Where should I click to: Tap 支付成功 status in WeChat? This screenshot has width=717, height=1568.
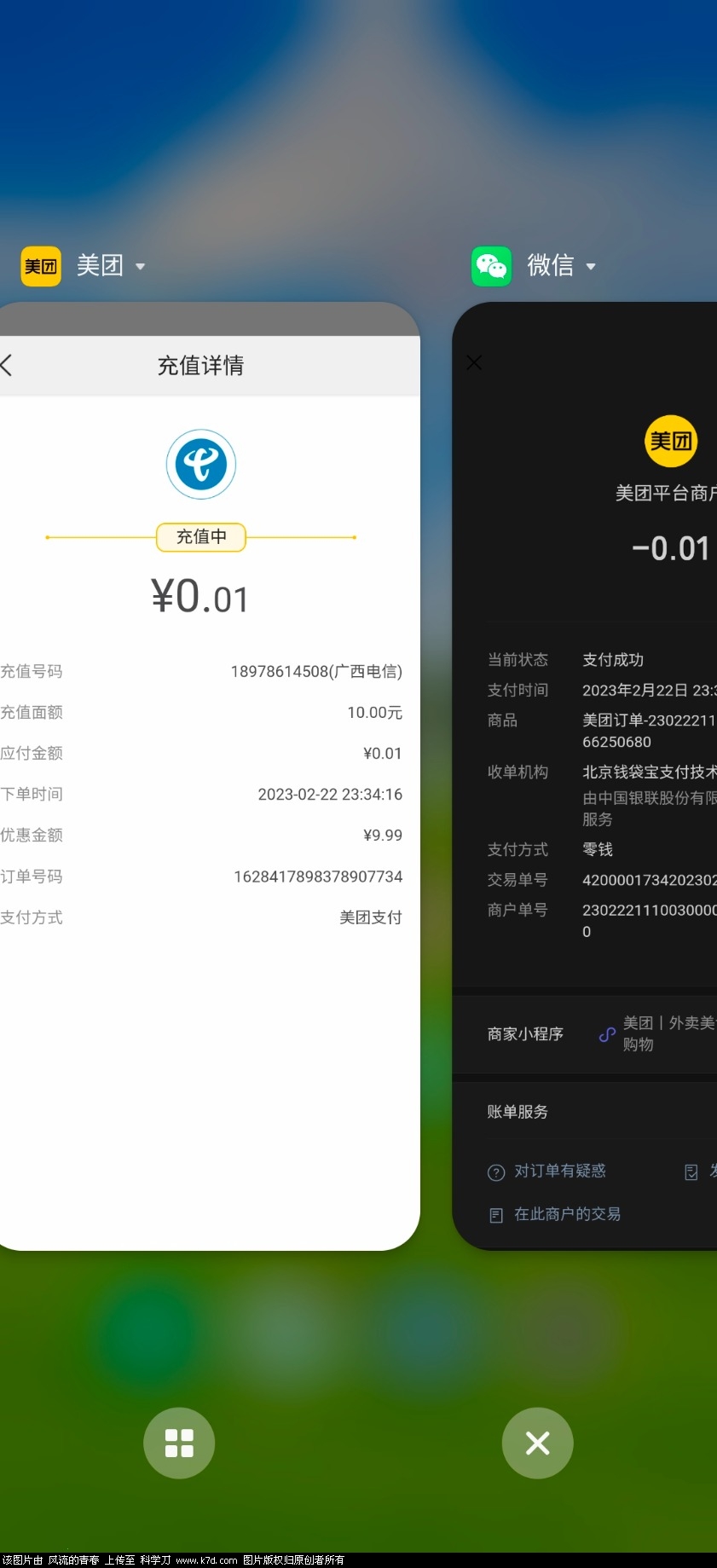pyautogui.click(x=613, y=660)
